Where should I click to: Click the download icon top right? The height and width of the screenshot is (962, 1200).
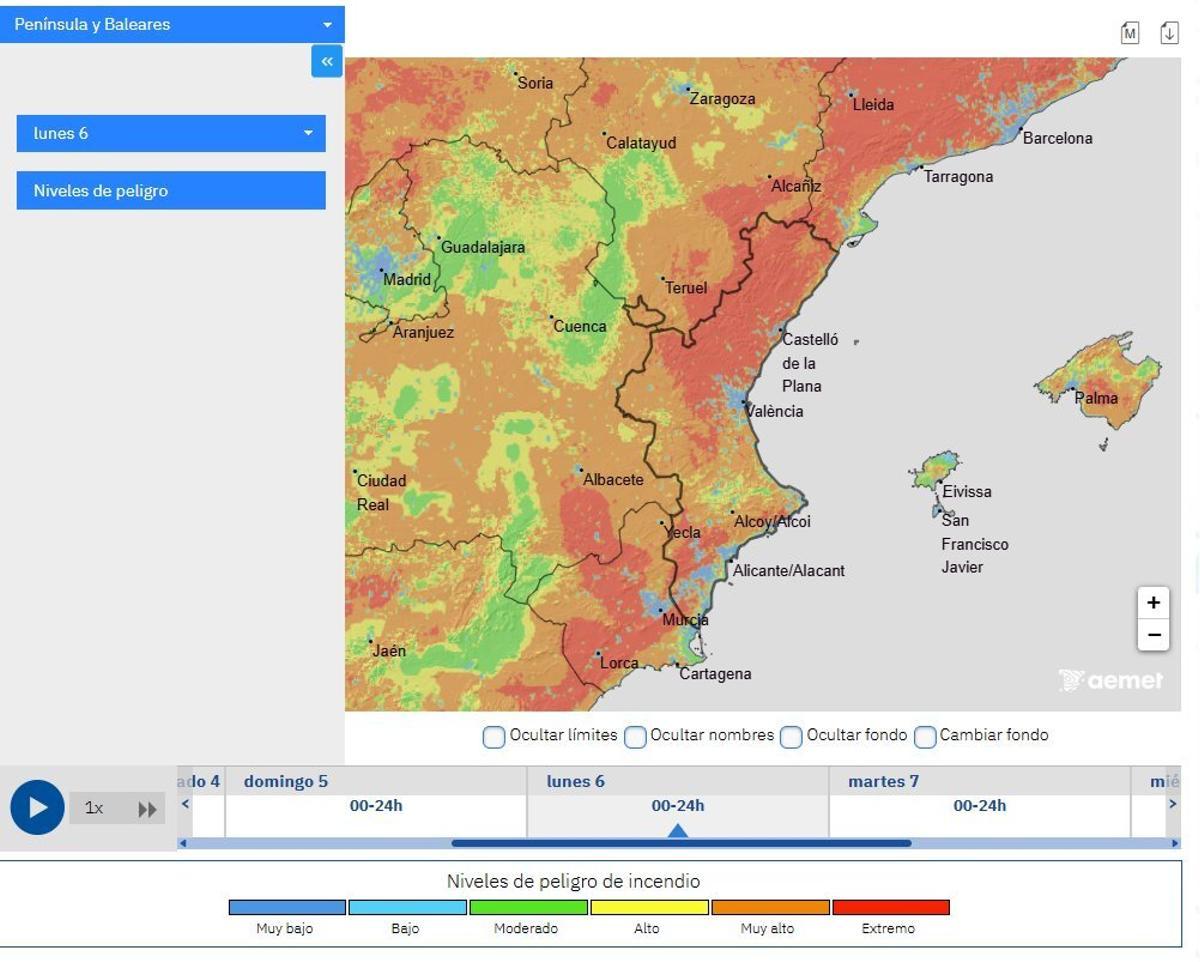[1169, 32]
